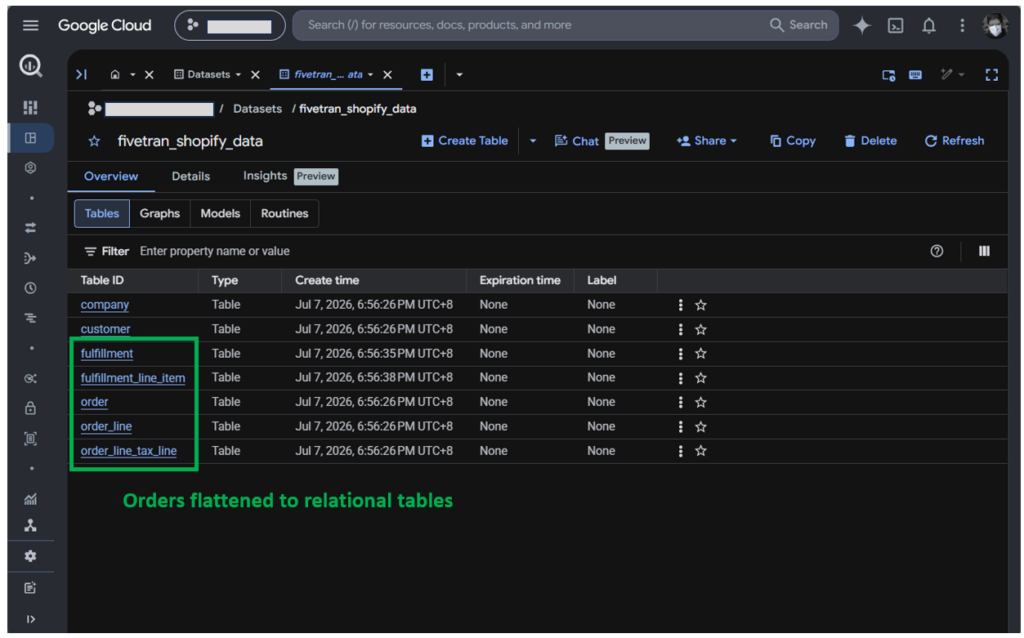
Task: Star the customer table
Action: (x=700, y=329)
